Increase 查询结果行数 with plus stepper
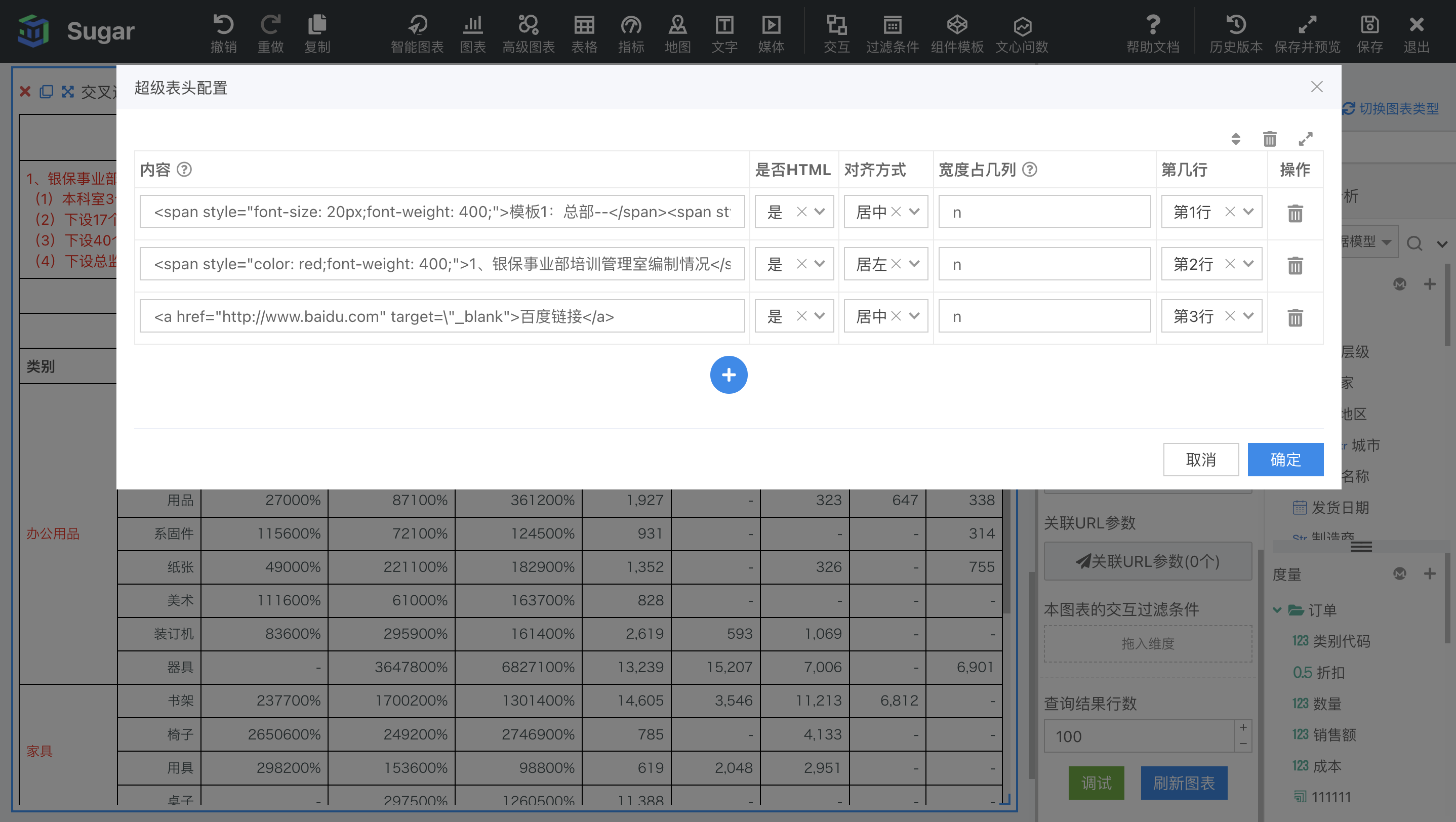Screen dimensions: 1456x822 pyautogui.click(x=1243, y=728)
